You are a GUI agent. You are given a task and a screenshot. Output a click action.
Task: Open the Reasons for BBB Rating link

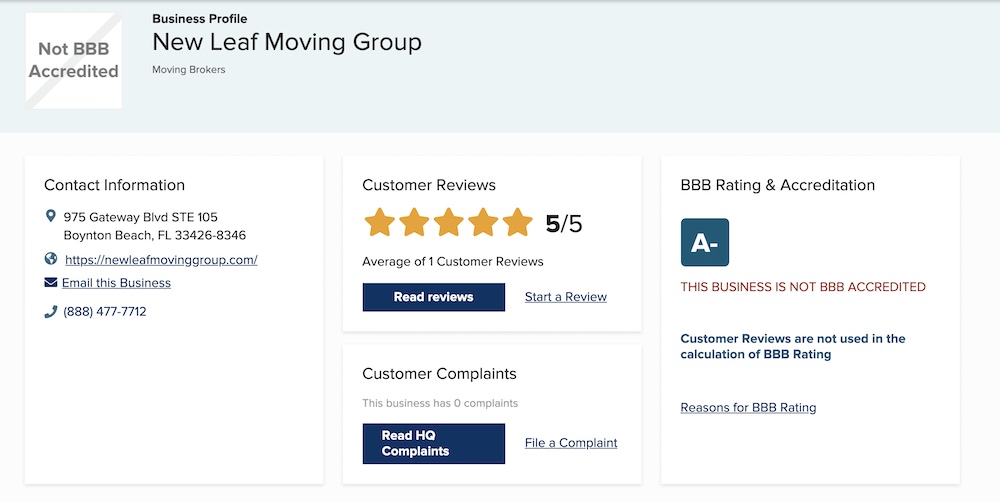pos(748,408)
